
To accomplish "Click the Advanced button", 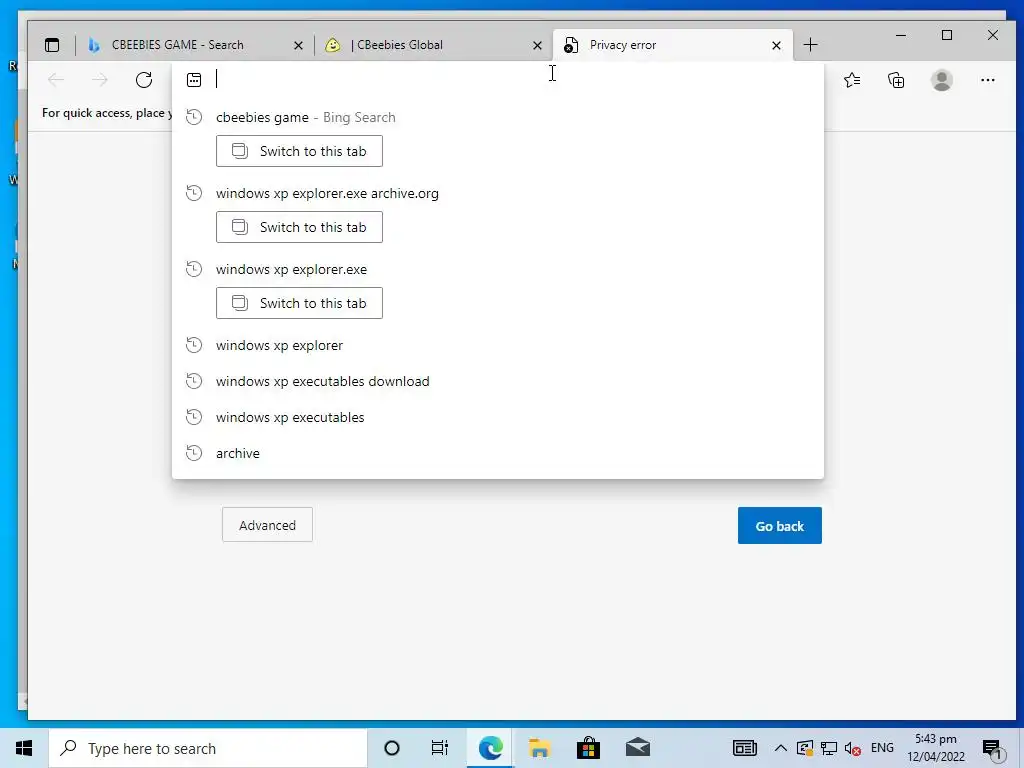I will click(267, 525).
